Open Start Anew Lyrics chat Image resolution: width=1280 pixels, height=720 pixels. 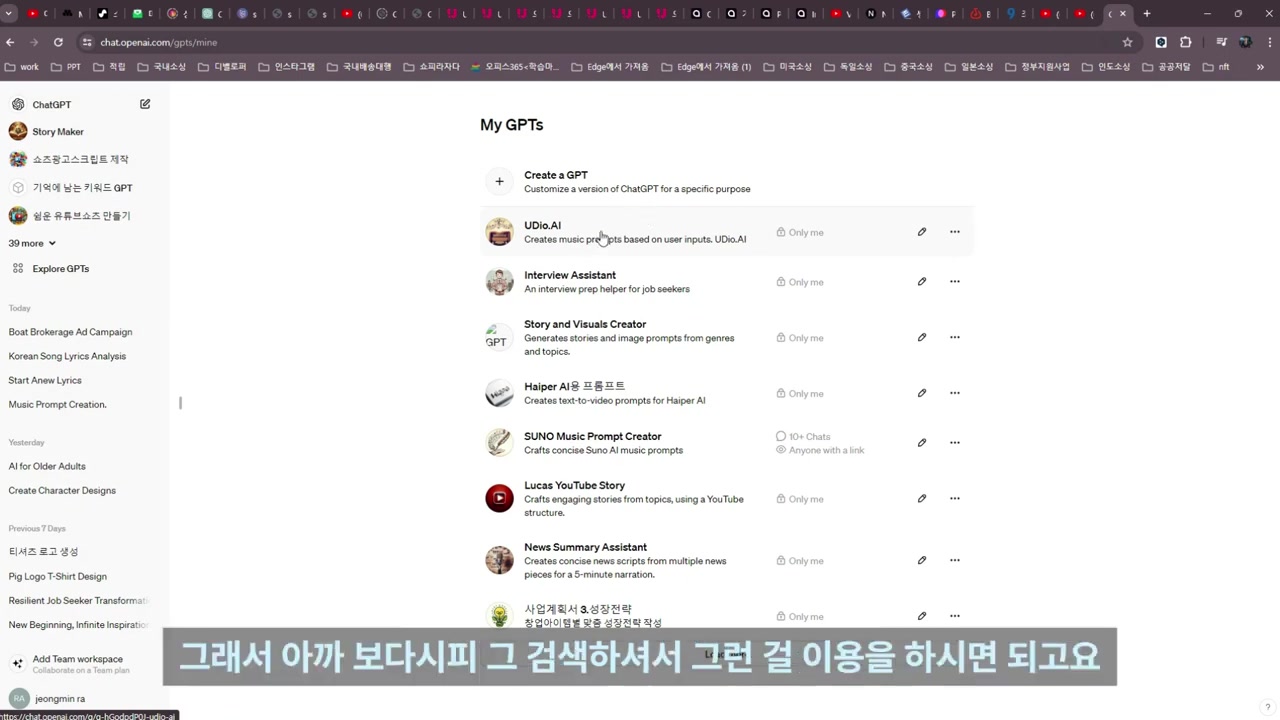[45, 380]
